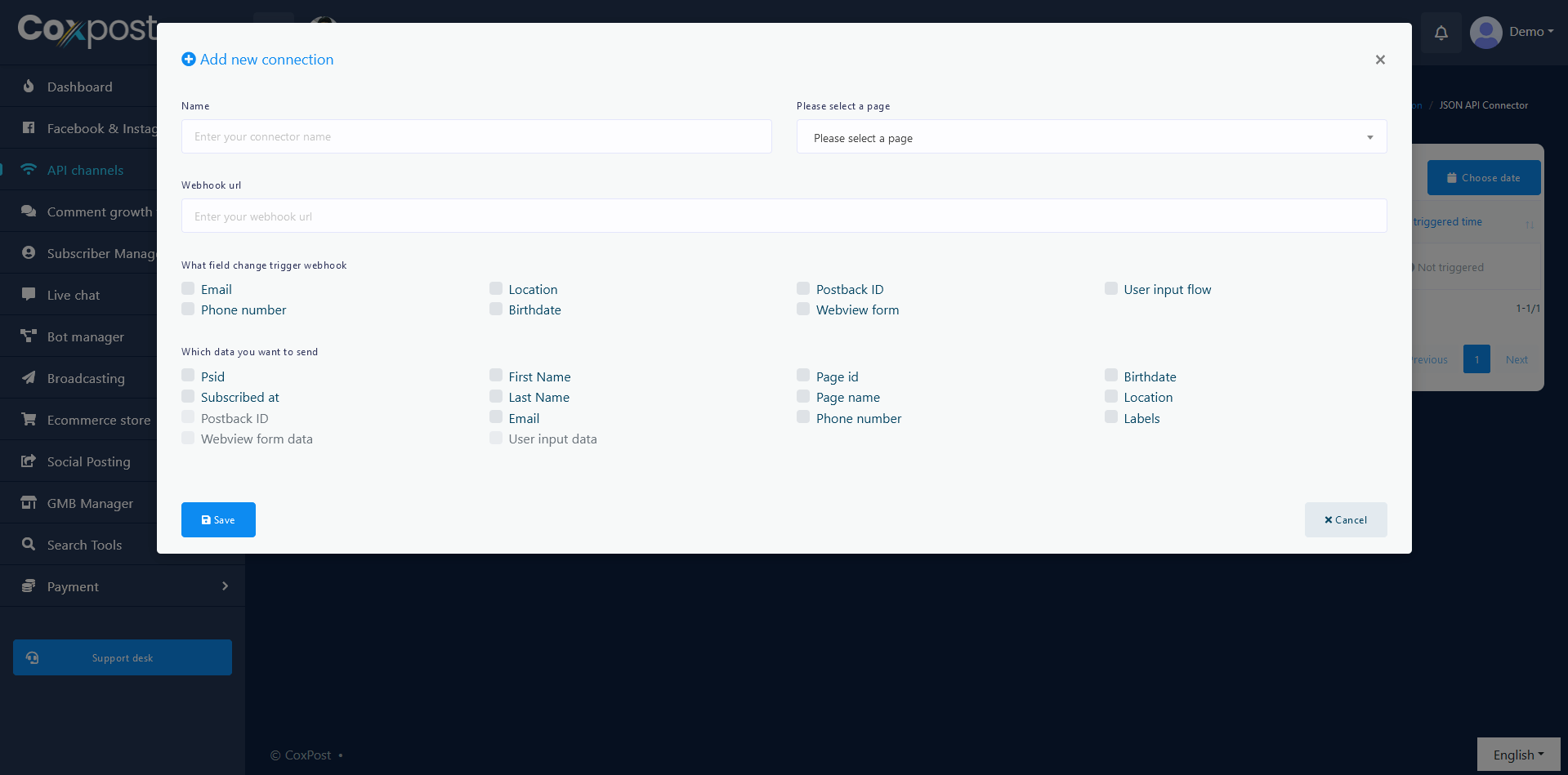Expand the Payment sidebar menu
The image size is (1568, 775).
coord(123,586)
